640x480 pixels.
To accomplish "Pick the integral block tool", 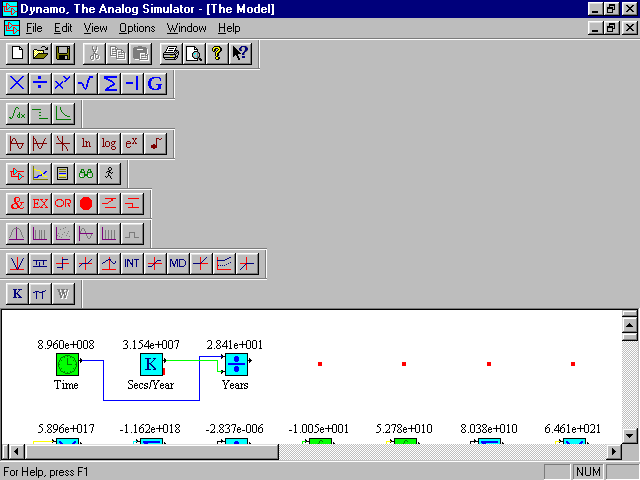I will [17, 113].
